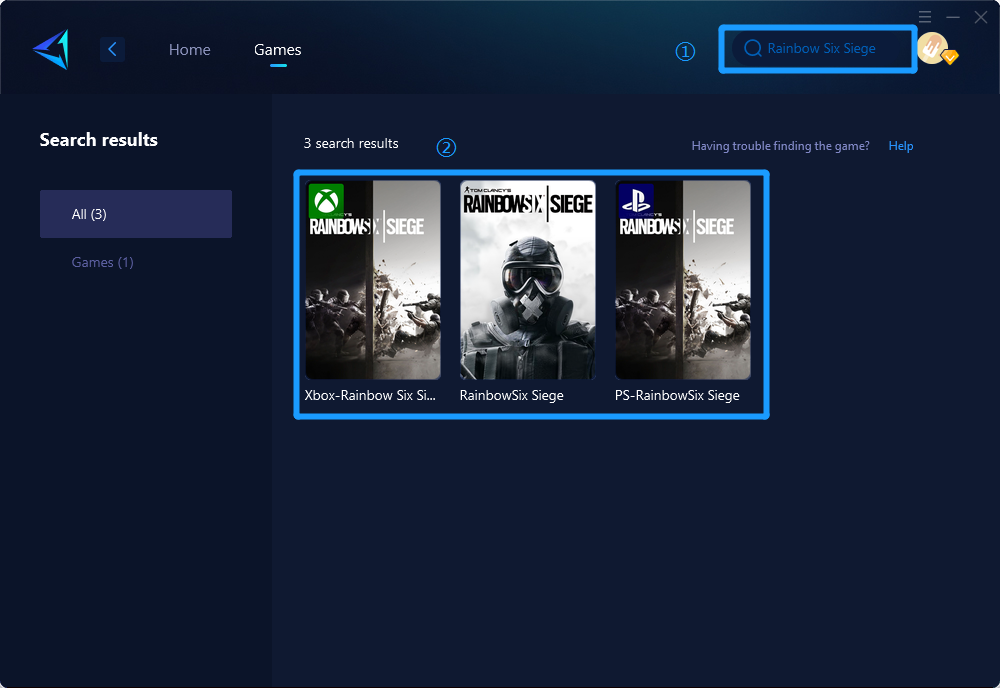Click the Xbox-Rainbow Six Si... title text
This screenshot has height=688, width=1000.
coord(370,395)
